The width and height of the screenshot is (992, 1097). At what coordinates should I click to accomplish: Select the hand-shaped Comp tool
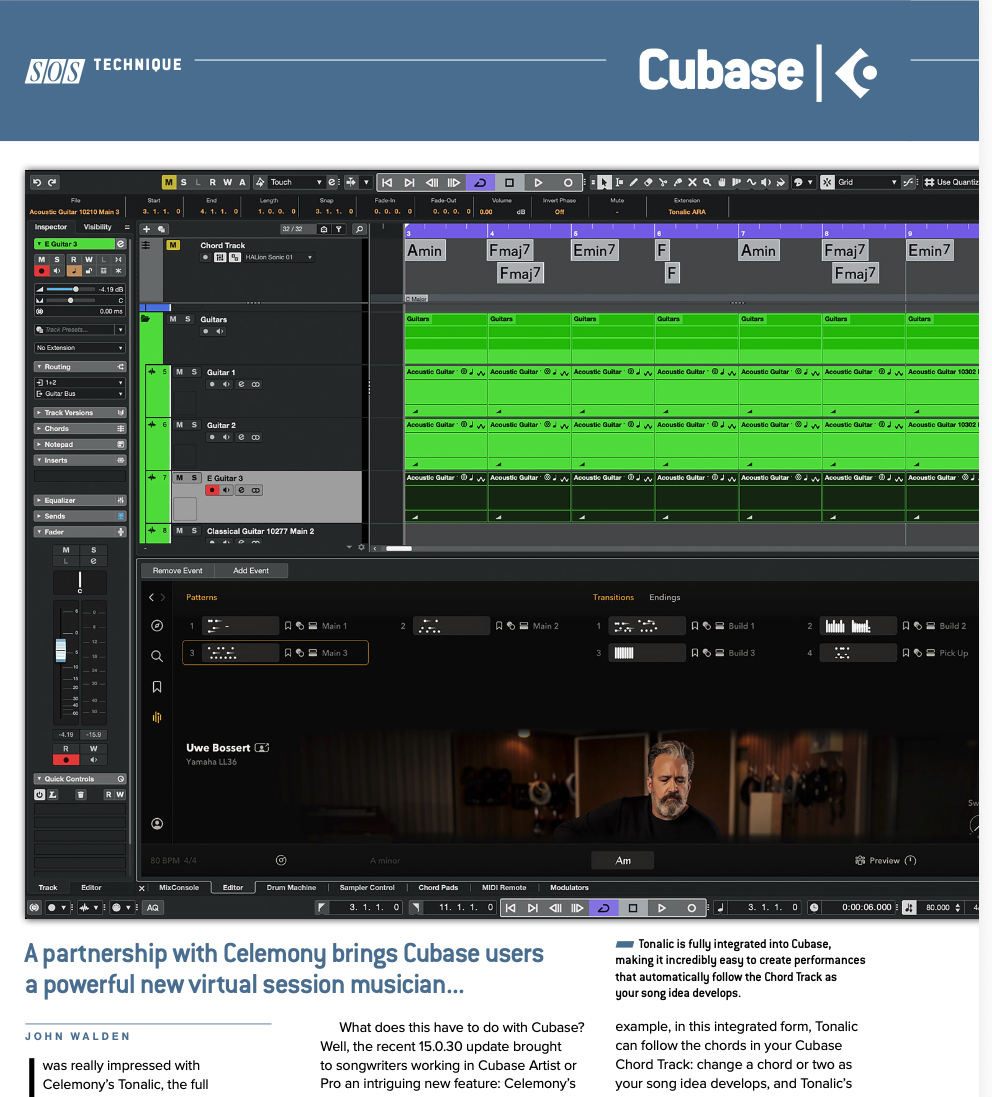point(722,183)
